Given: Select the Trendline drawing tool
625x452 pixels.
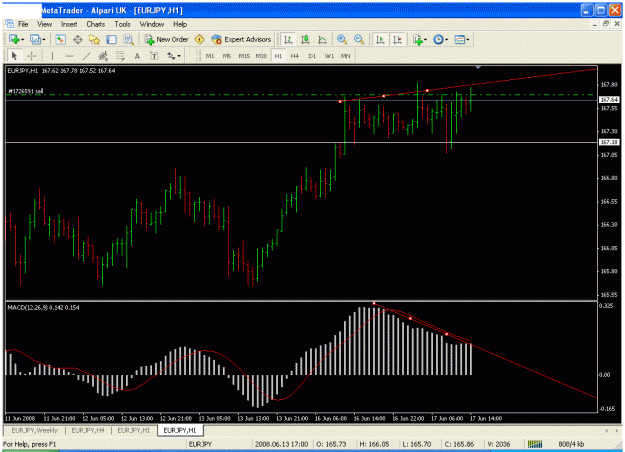Looking at the screenshot, I should 86,56.
